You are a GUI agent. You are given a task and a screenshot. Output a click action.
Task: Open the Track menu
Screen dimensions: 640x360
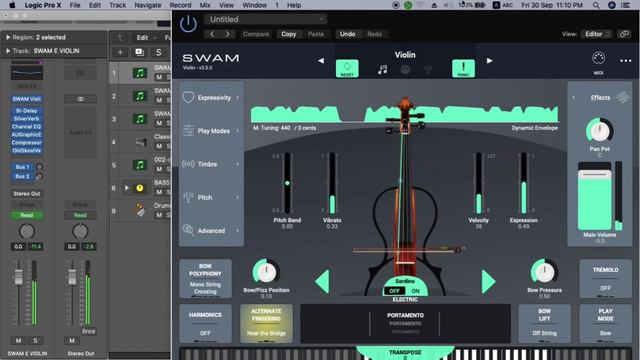[x=118, y=5]
